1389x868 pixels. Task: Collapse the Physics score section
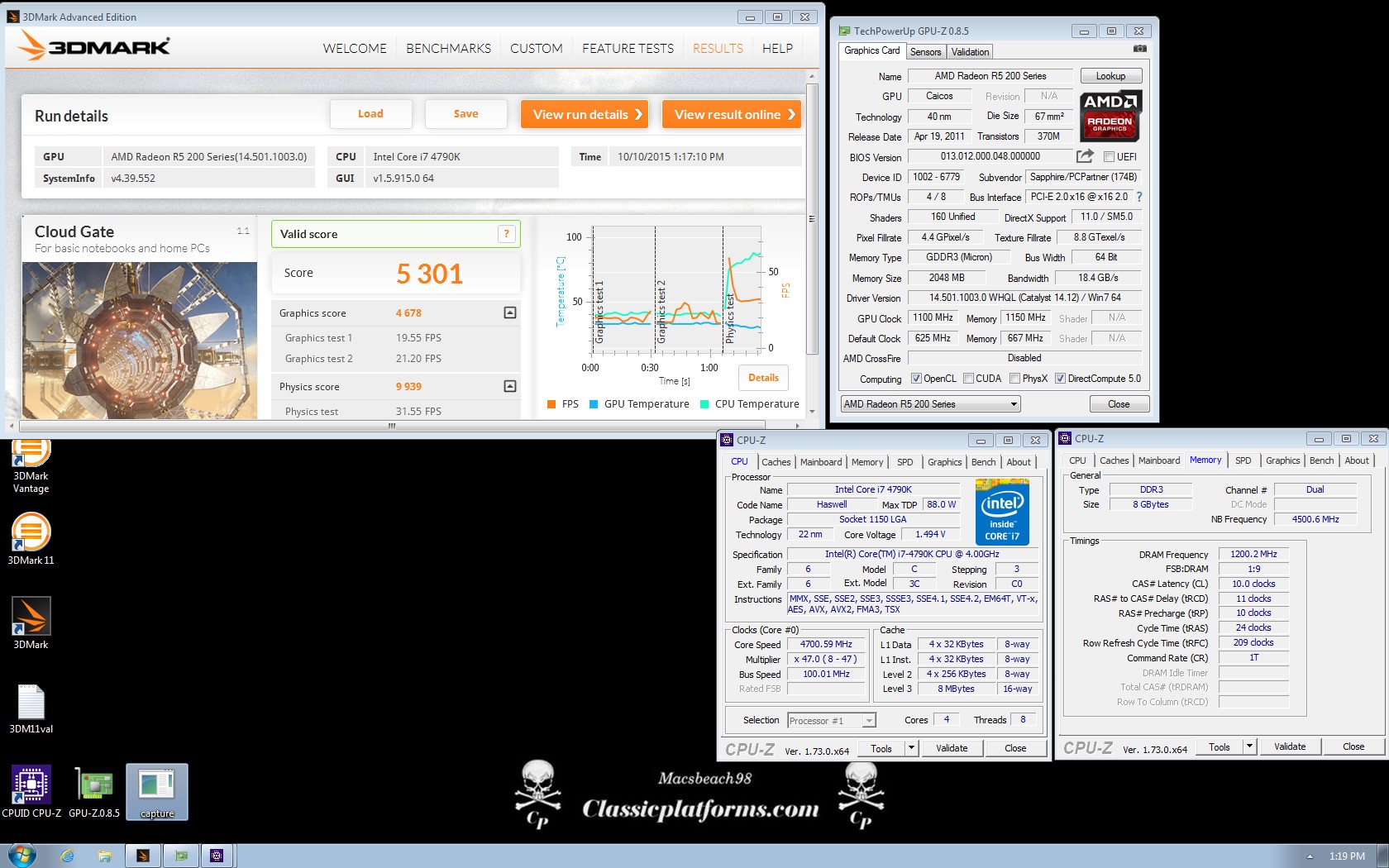pyautogui.click(x=510, y=386)
